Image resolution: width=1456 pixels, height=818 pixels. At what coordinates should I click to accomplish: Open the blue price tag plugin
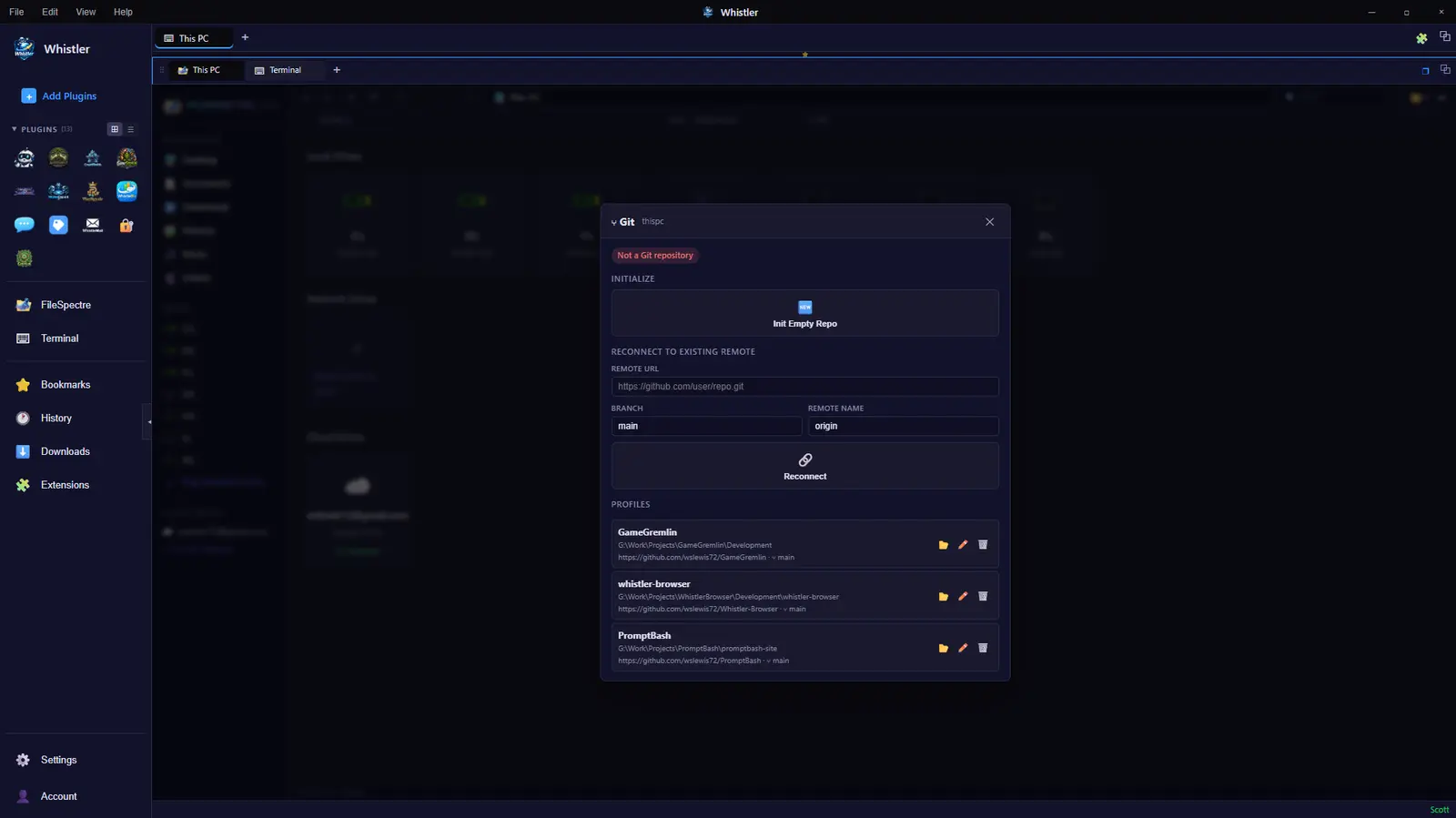pyautogui.click(x=58, y=225)
